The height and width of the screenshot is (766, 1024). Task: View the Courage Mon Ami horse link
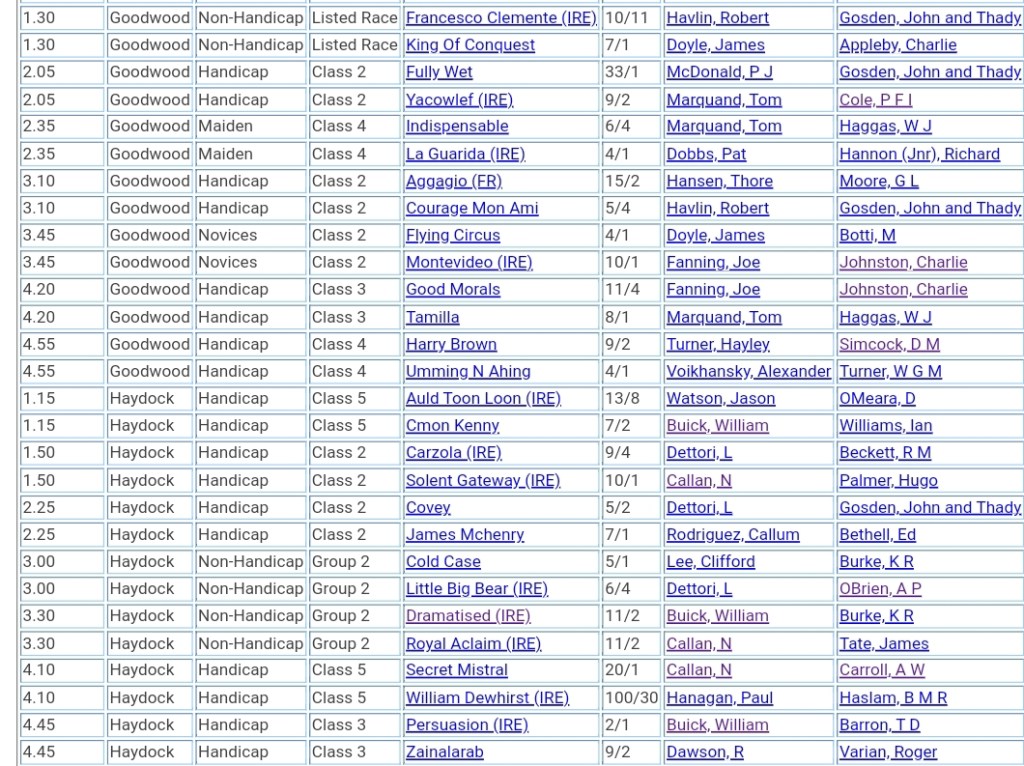(x=471, y=208)
